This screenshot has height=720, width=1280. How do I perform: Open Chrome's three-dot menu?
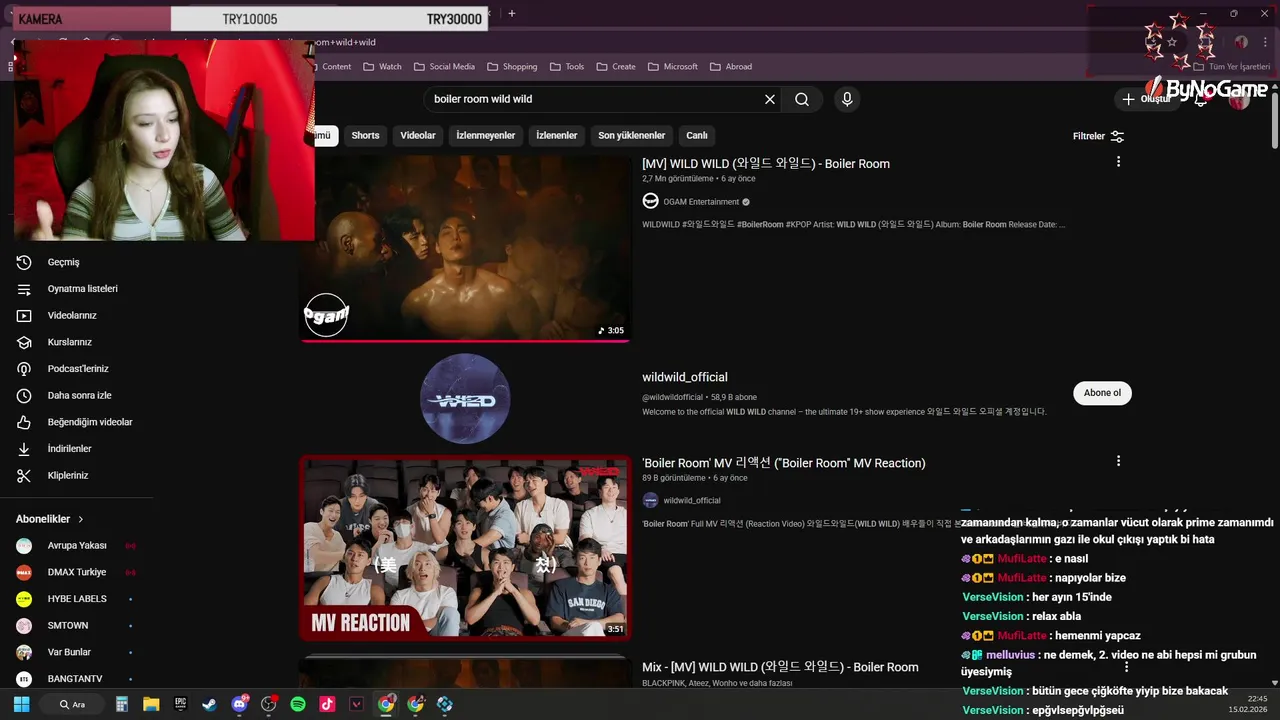1264,42
